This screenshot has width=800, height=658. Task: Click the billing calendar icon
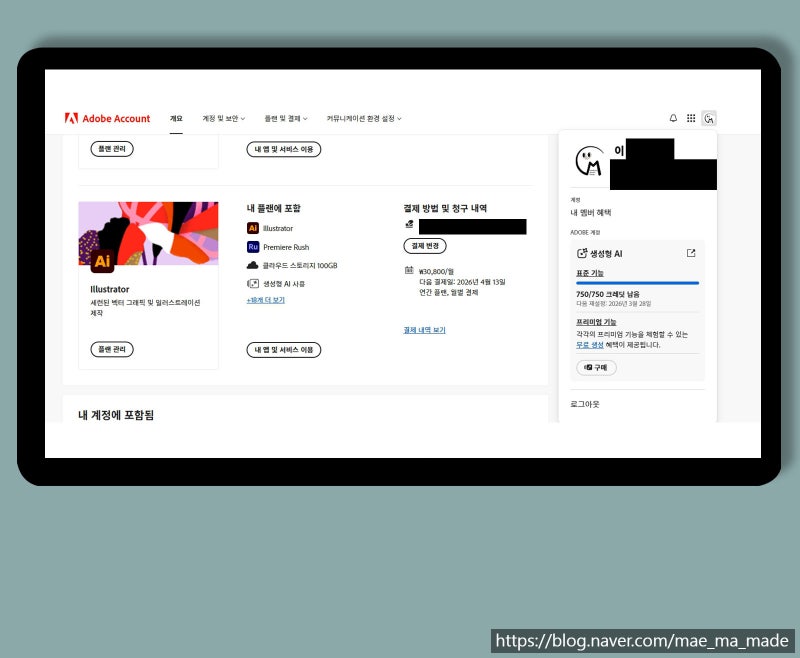coord(409,270)
